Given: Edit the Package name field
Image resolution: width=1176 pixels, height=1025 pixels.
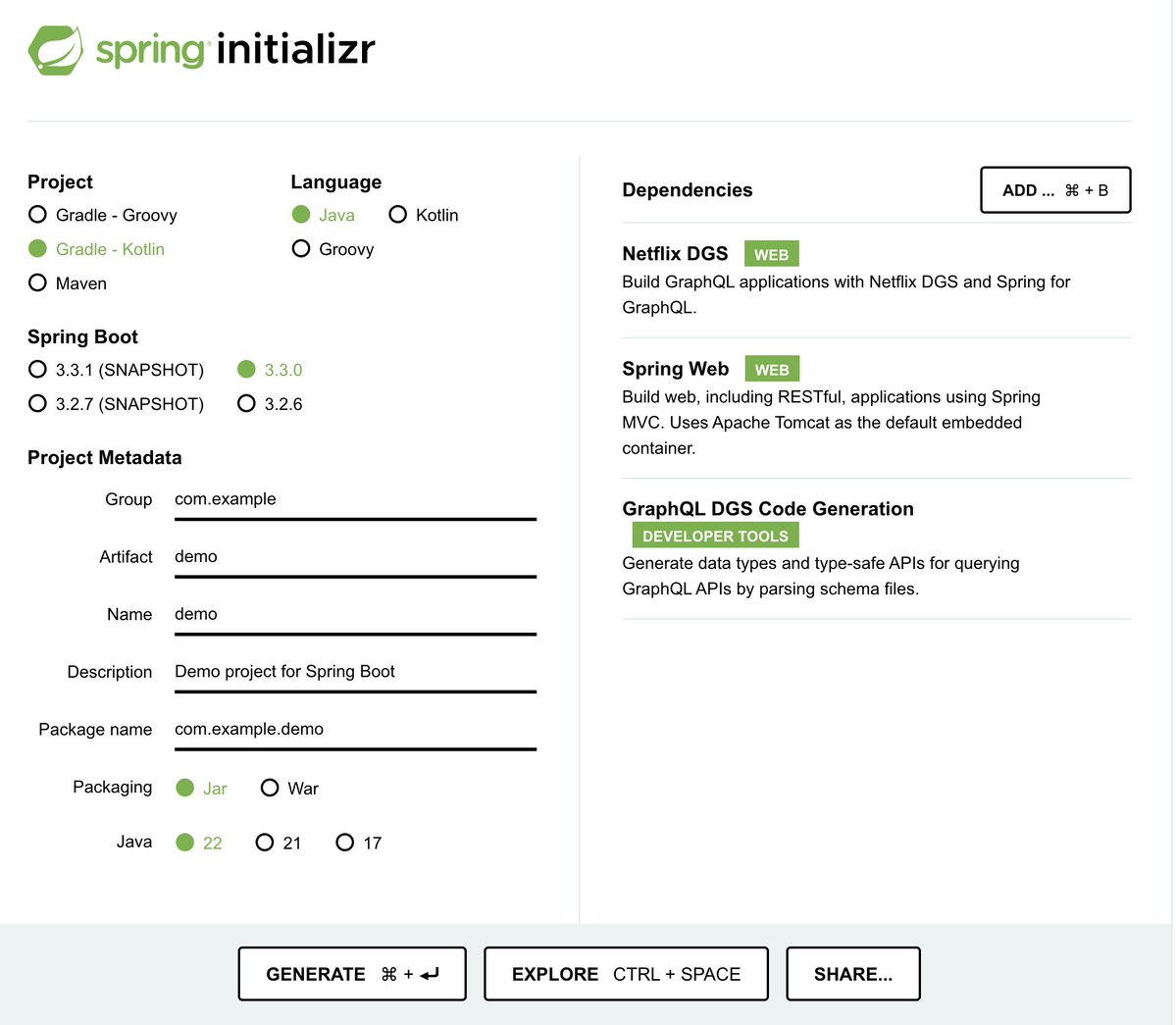Looking at the screenshot, I should point(355,731).
